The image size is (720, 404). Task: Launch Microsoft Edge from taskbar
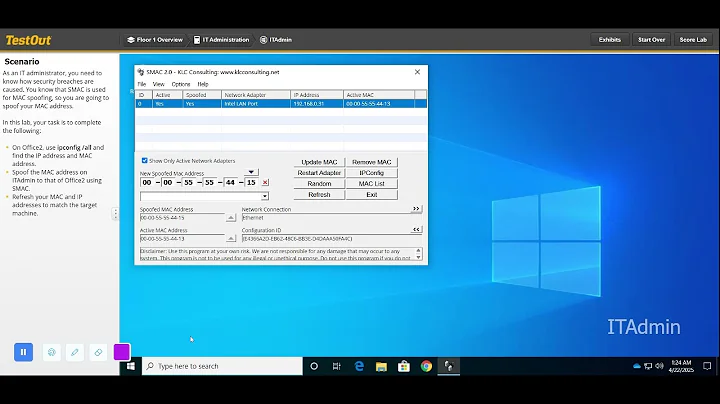click(359, 366)
